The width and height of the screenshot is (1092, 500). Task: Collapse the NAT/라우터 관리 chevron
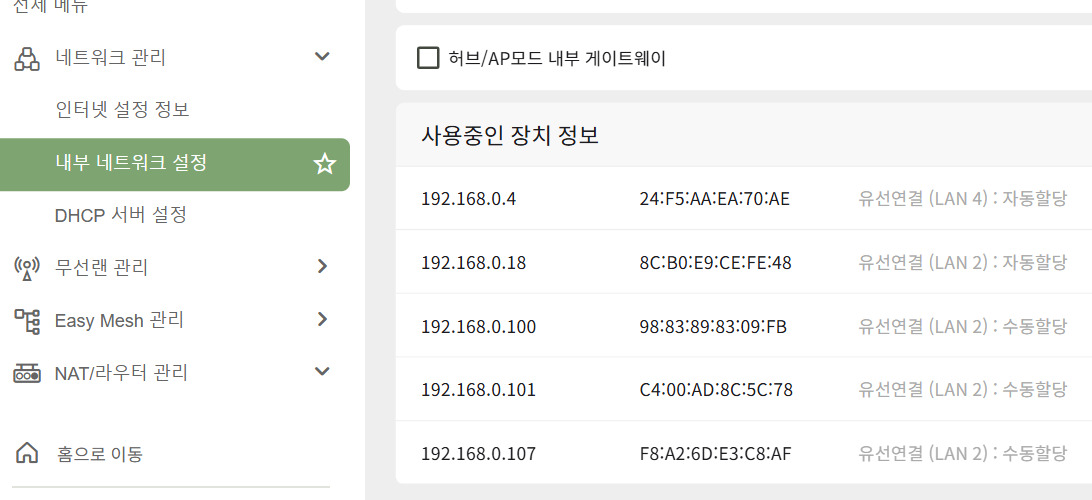[322, 371]
